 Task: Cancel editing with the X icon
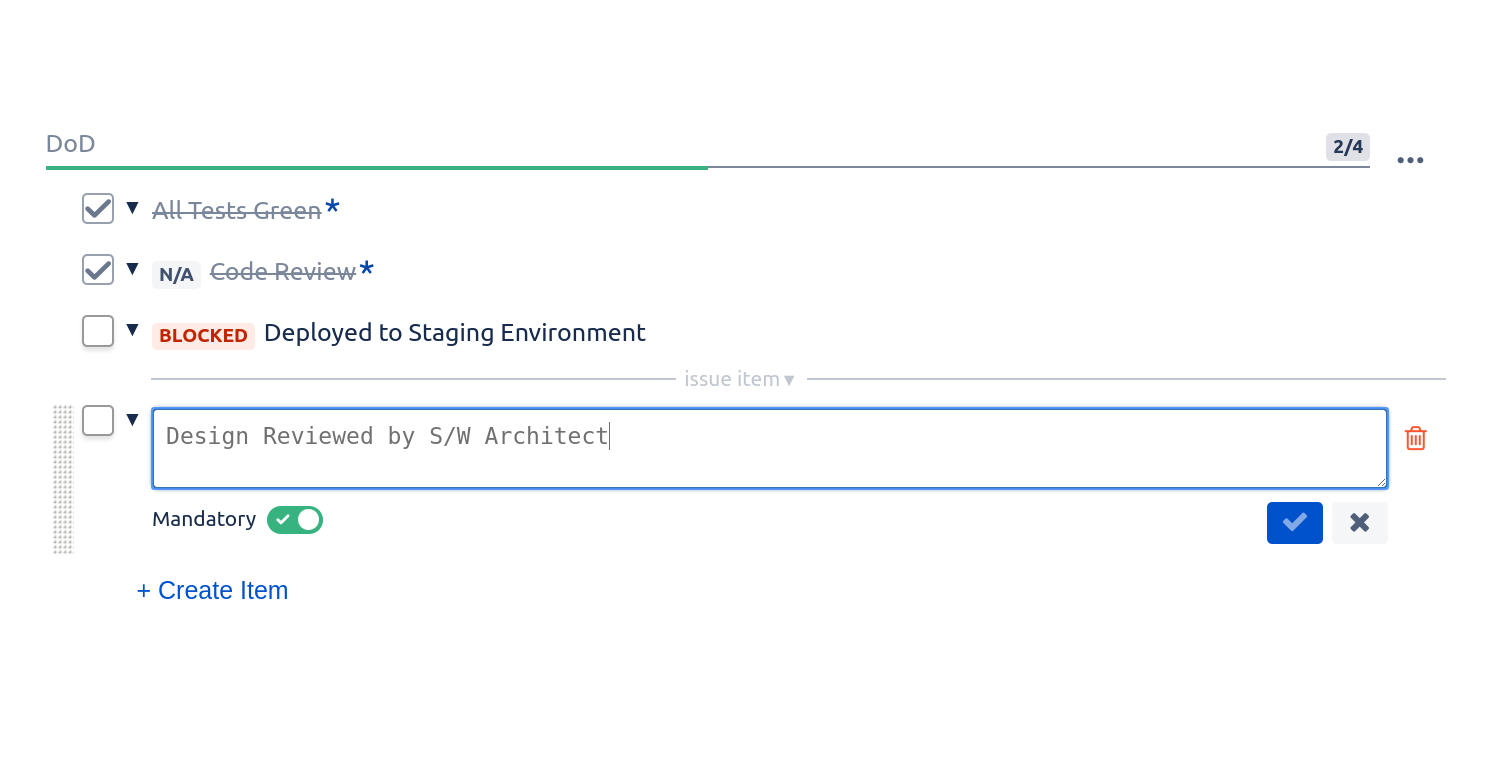point(1359,522)
